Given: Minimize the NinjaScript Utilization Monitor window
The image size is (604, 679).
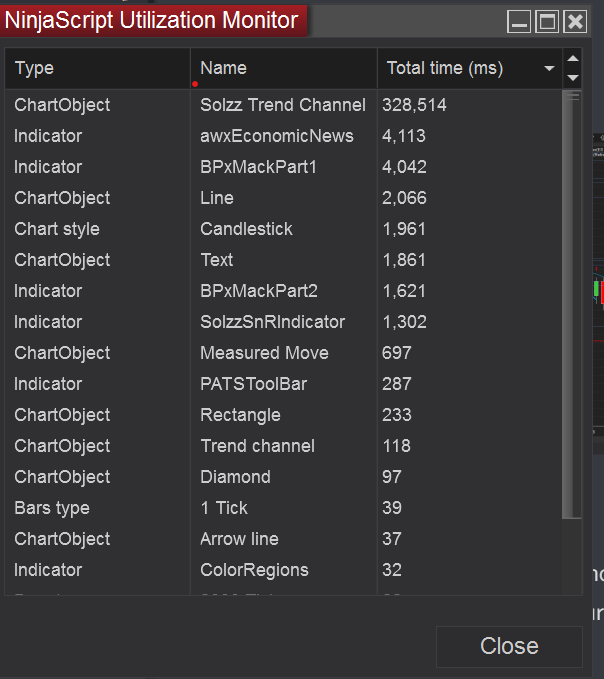Looking at the screenshot, I should point(519,22).
